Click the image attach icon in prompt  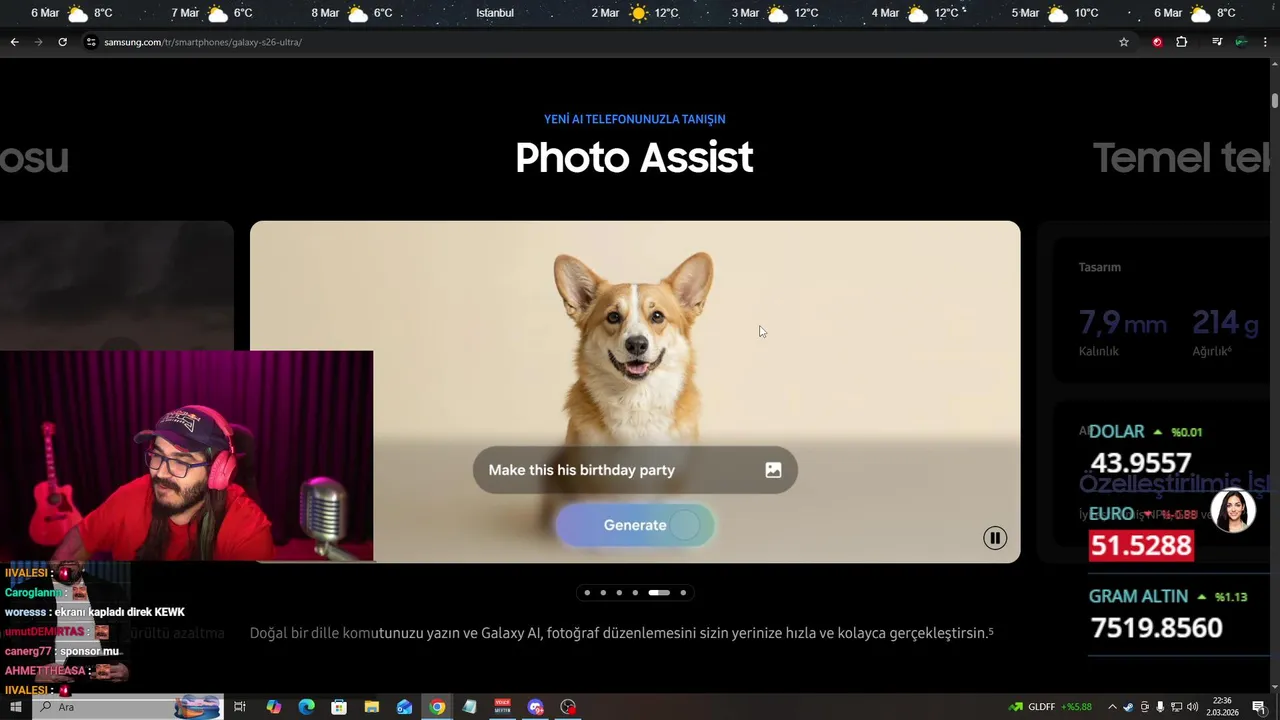click(x=773, y=470)
